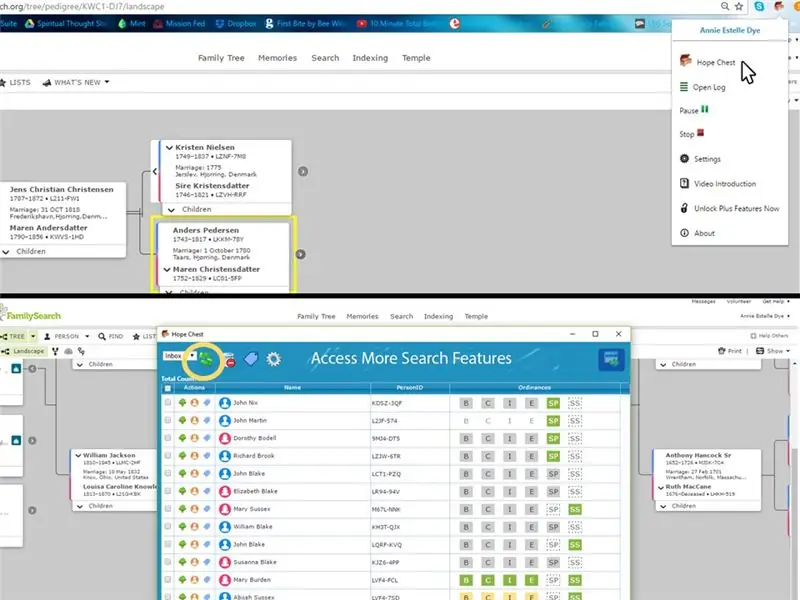Click the dark blue icon button at banner right
Image resolution: width=800 pixels, height=600 pixels.
click(x=611, y=359)
